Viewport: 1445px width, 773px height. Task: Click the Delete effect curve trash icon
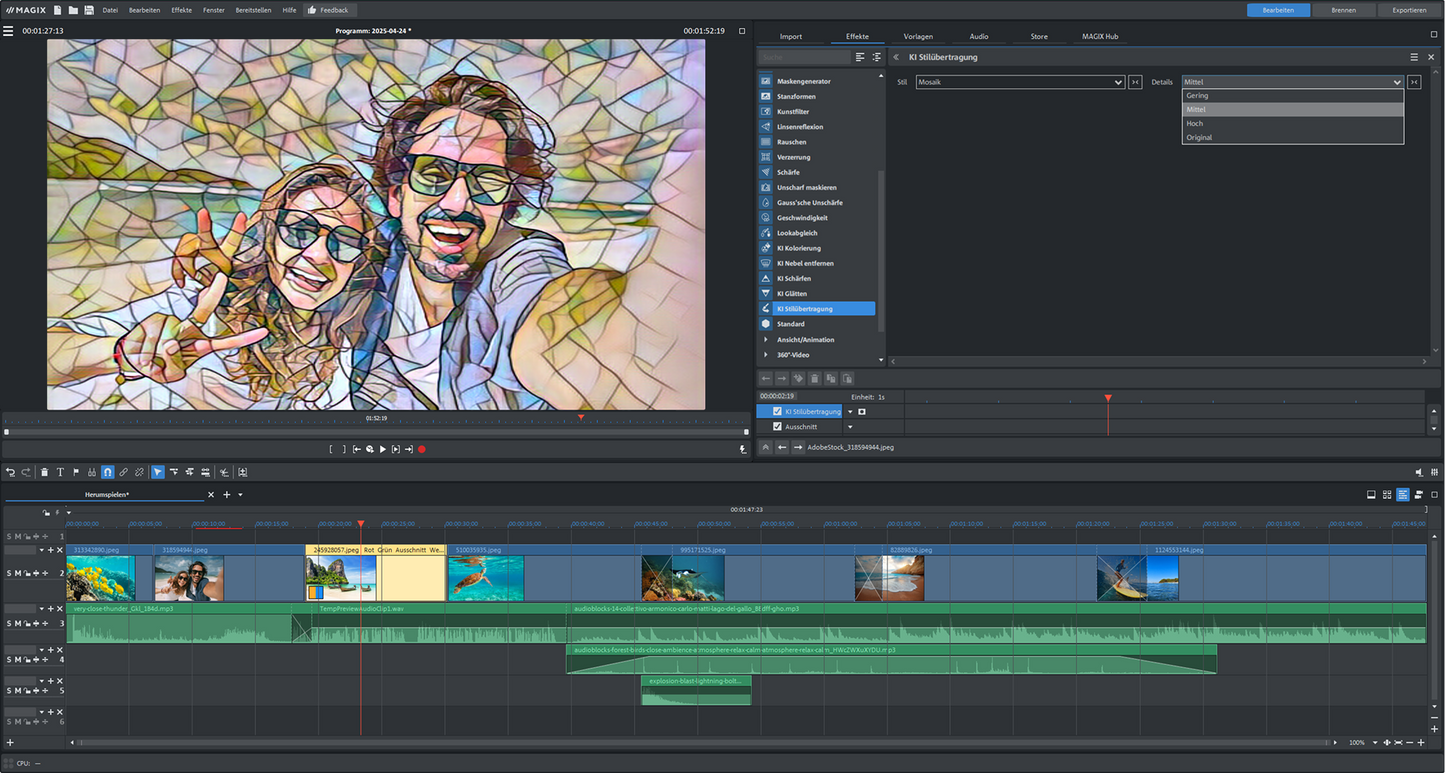tap(815, 378)
